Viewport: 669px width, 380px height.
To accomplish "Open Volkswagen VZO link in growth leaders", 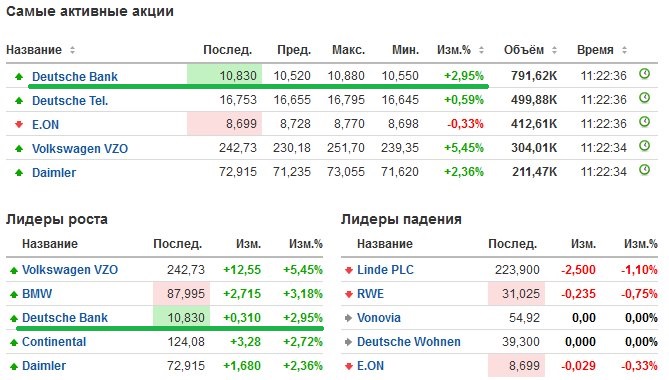I will pyautogui.click(x=70, y=270).
